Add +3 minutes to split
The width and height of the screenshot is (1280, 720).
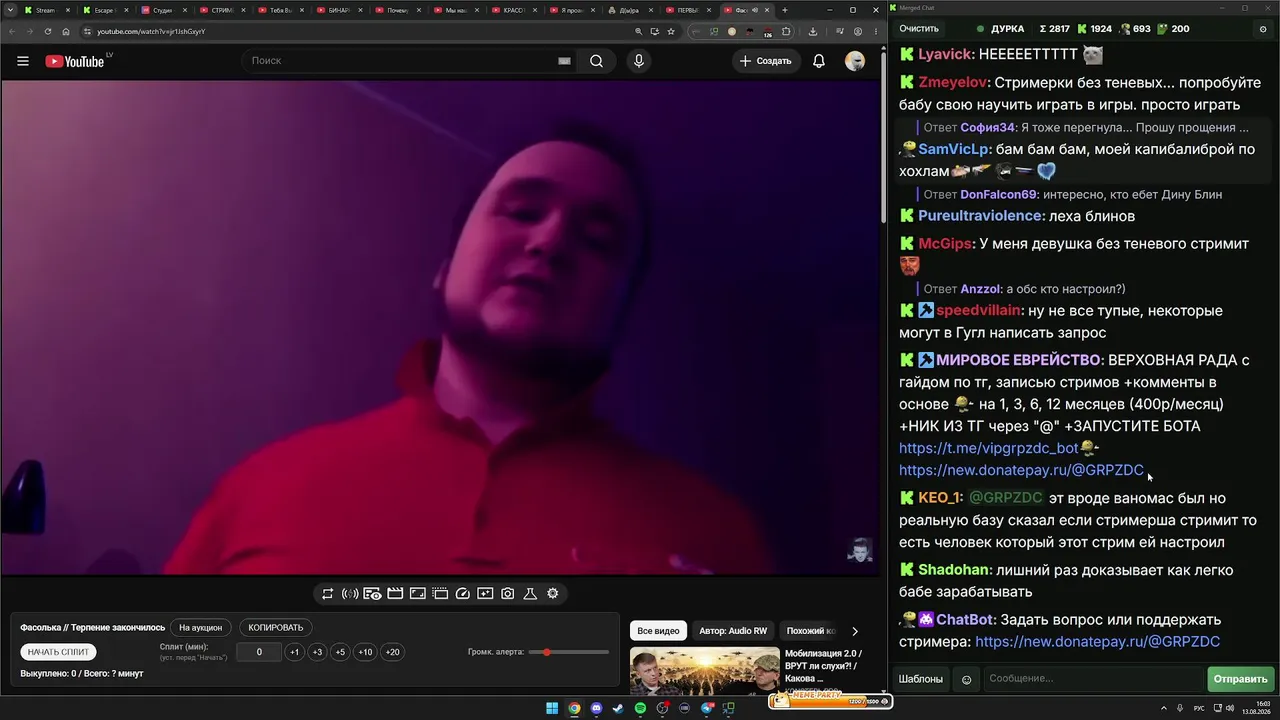click(317, 652)
